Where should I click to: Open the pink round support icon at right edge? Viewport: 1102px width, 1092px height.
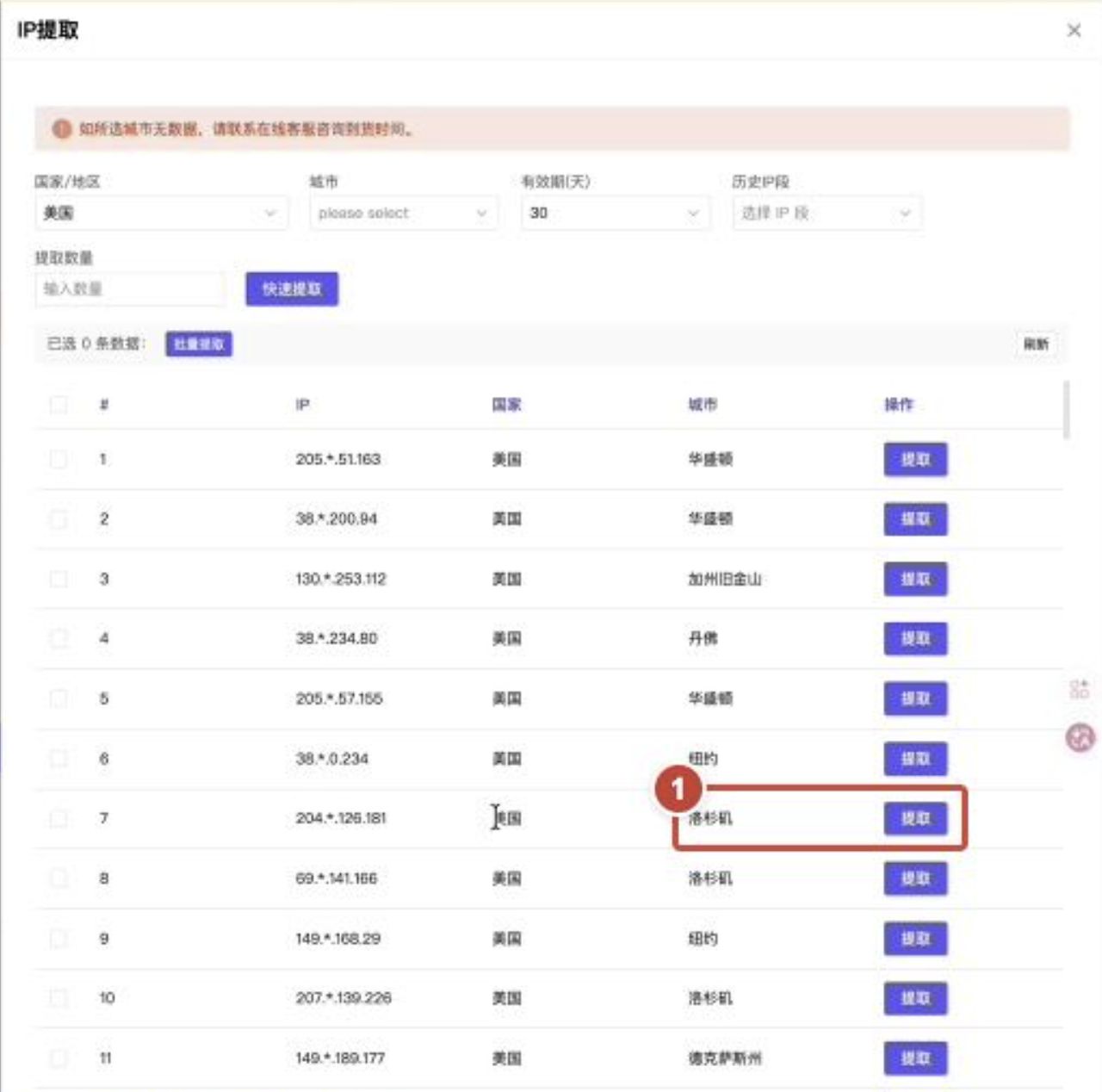[x=1080, y=737]
